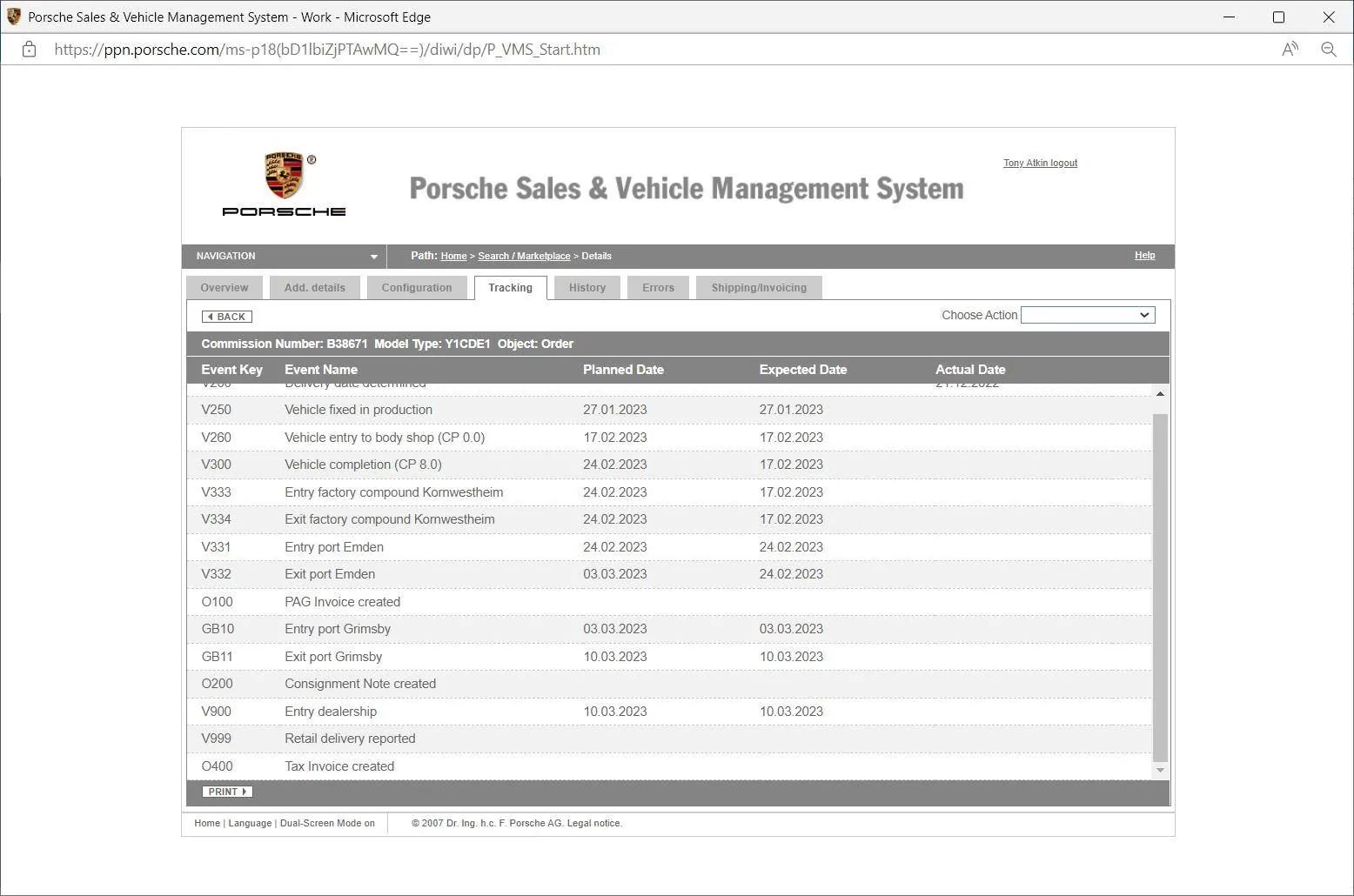Image resolution: width=1354 pixels, height=896 pixels.
Task: Click the scrollbar up arrow in tracking table
Action: [1160, 394]
